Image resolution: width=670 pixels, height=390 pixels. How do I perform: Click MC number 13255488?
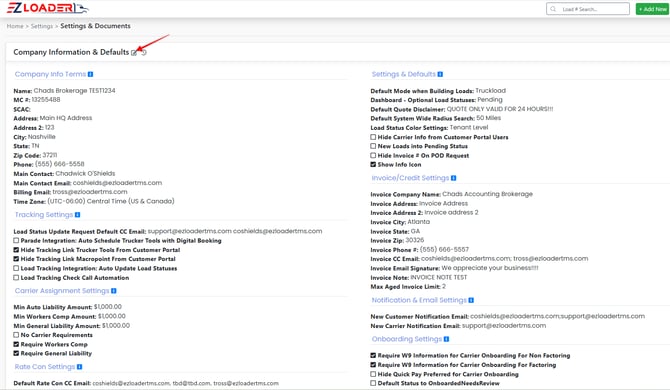coord(46,100)
